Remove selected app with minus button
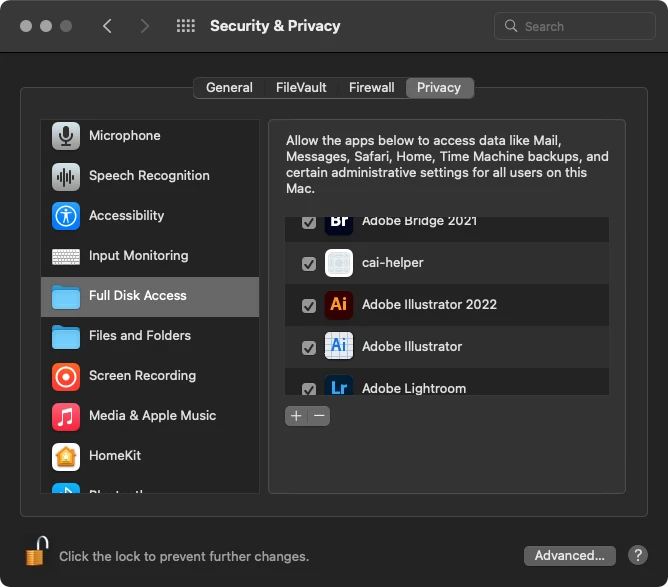 pos(319,416)
